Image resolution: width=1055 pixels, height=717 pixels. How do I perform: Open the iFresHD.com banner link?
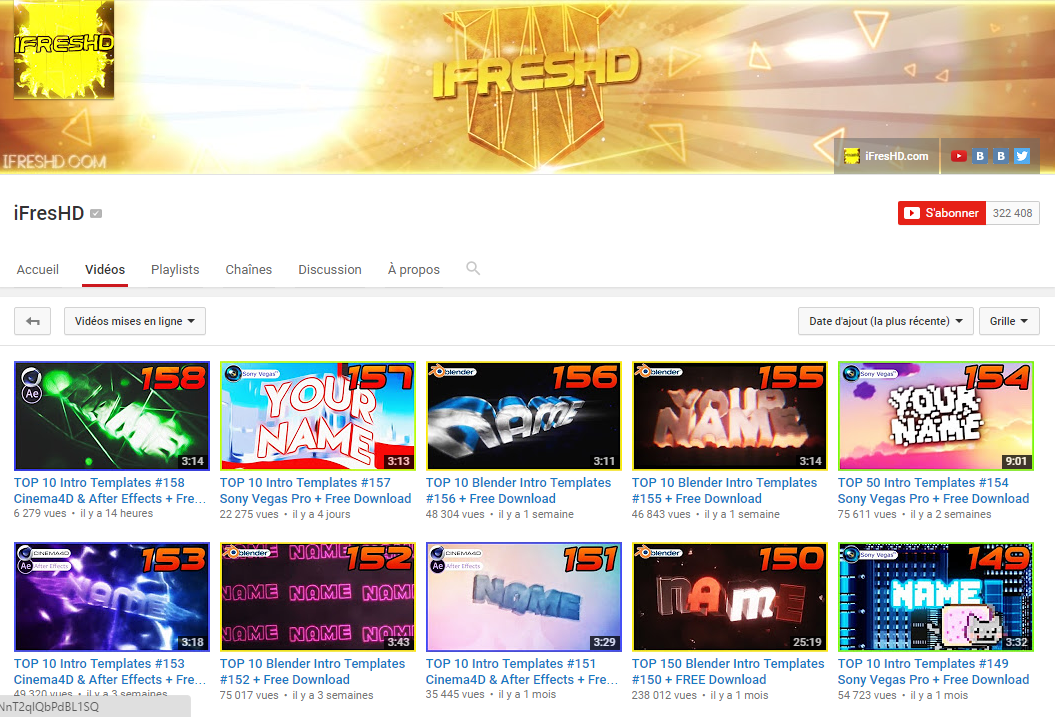[x=887, y=156]
